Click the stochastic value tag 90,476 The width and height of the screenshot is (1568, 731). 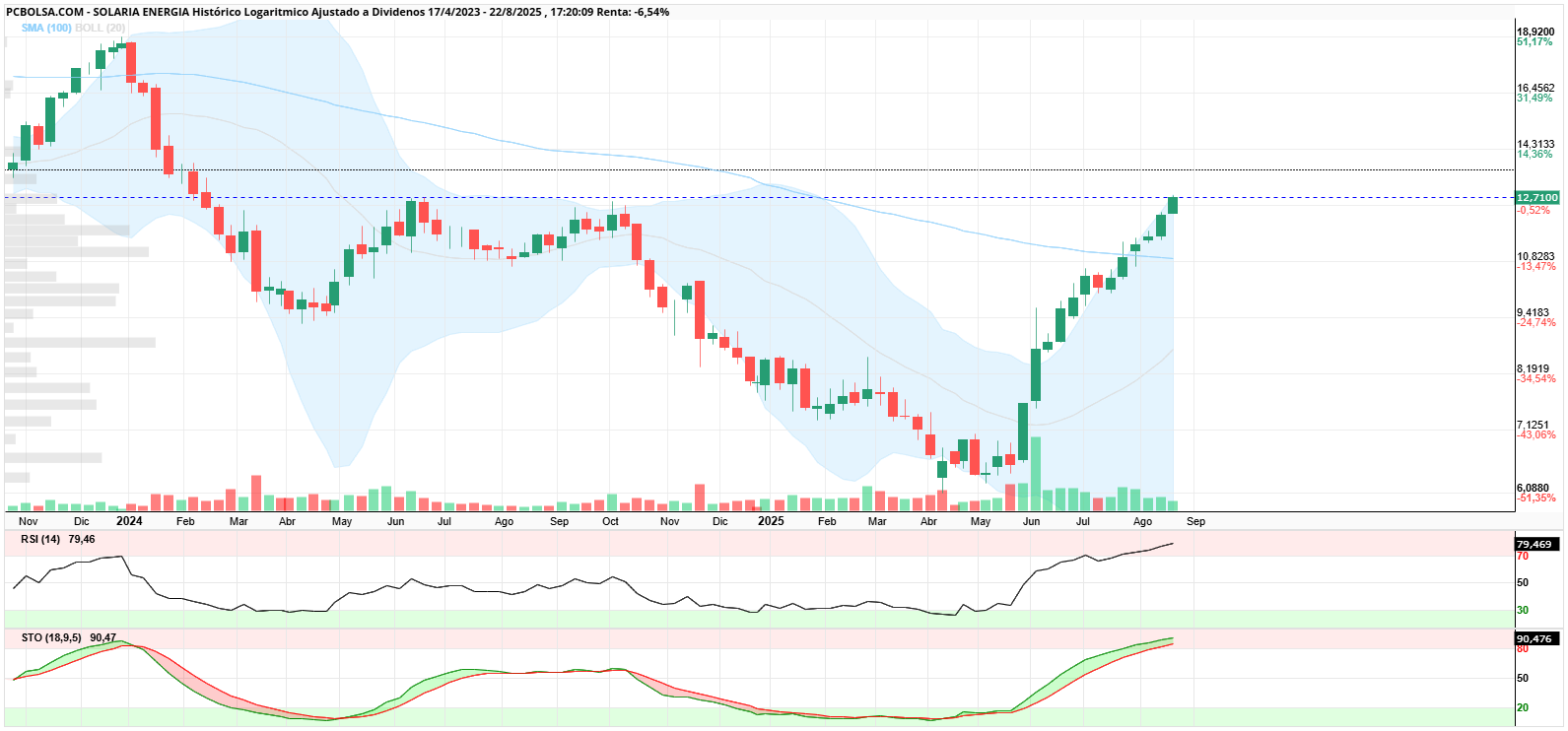click(1534, 638)
